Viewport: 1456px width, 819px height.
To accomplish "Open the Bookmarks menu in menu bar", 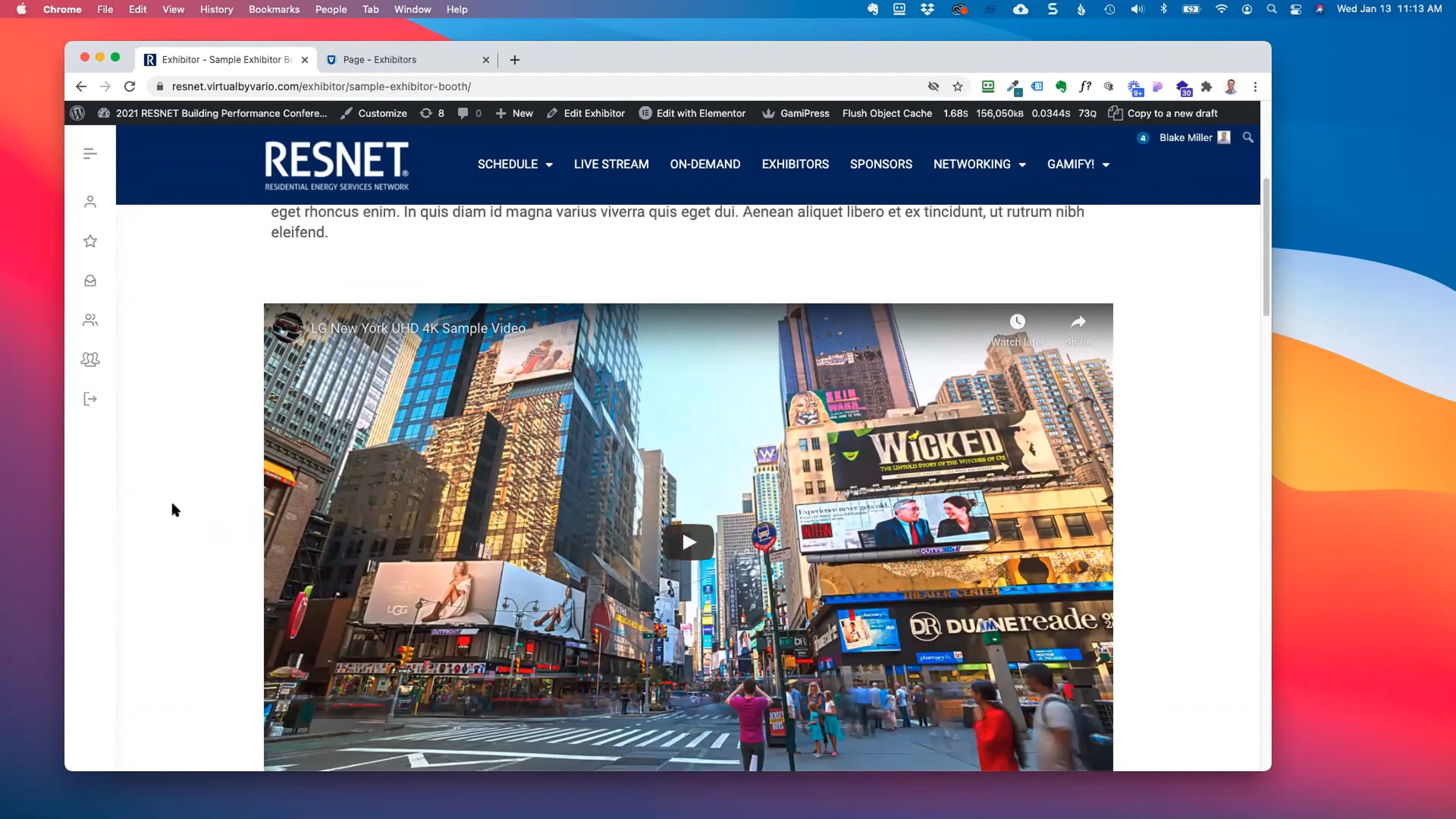I will 274,9.
